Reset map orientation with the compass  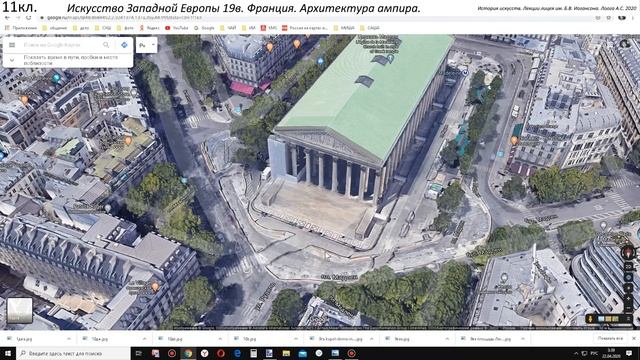click(x=629, y=253)
